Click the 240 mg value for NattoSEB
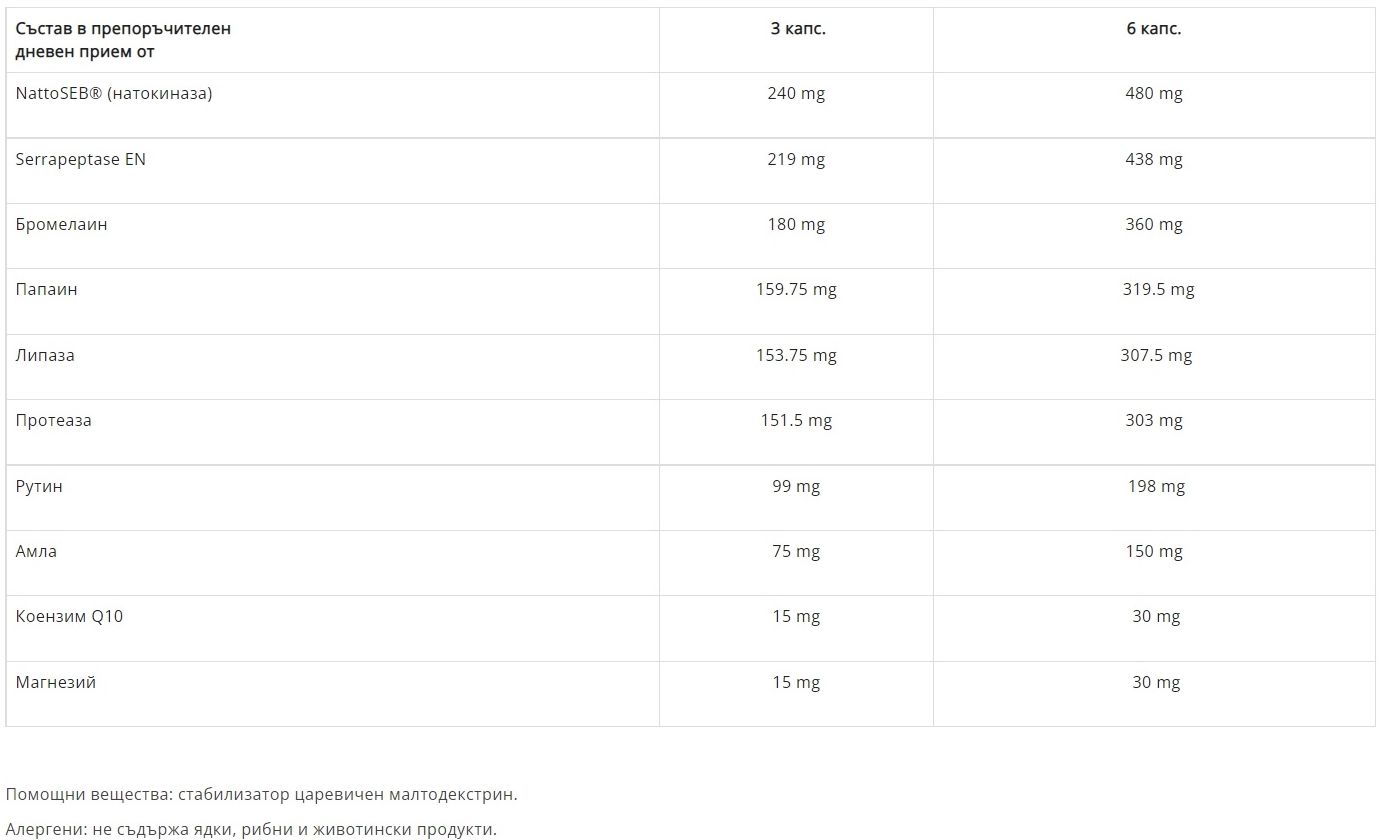 [x=796, y=94]
